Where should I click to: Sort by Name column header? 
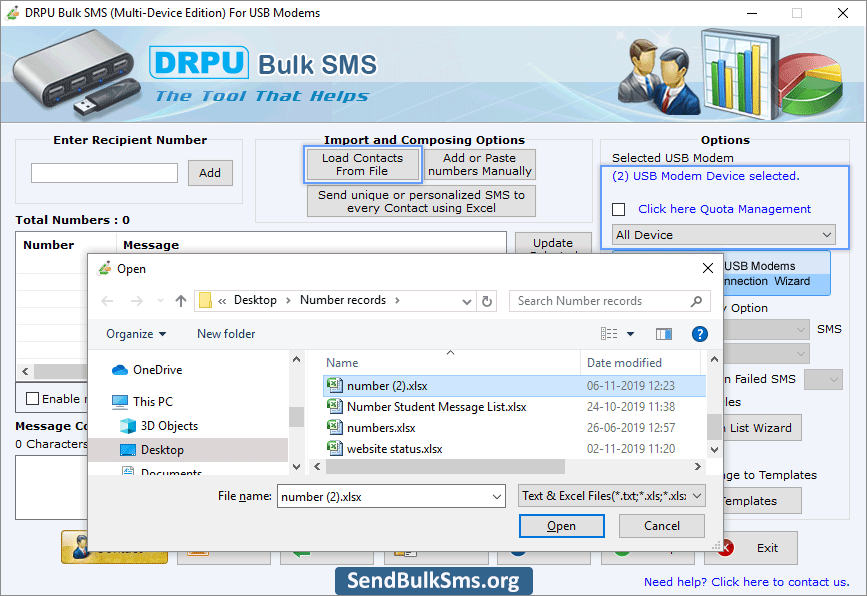(342, 363)
